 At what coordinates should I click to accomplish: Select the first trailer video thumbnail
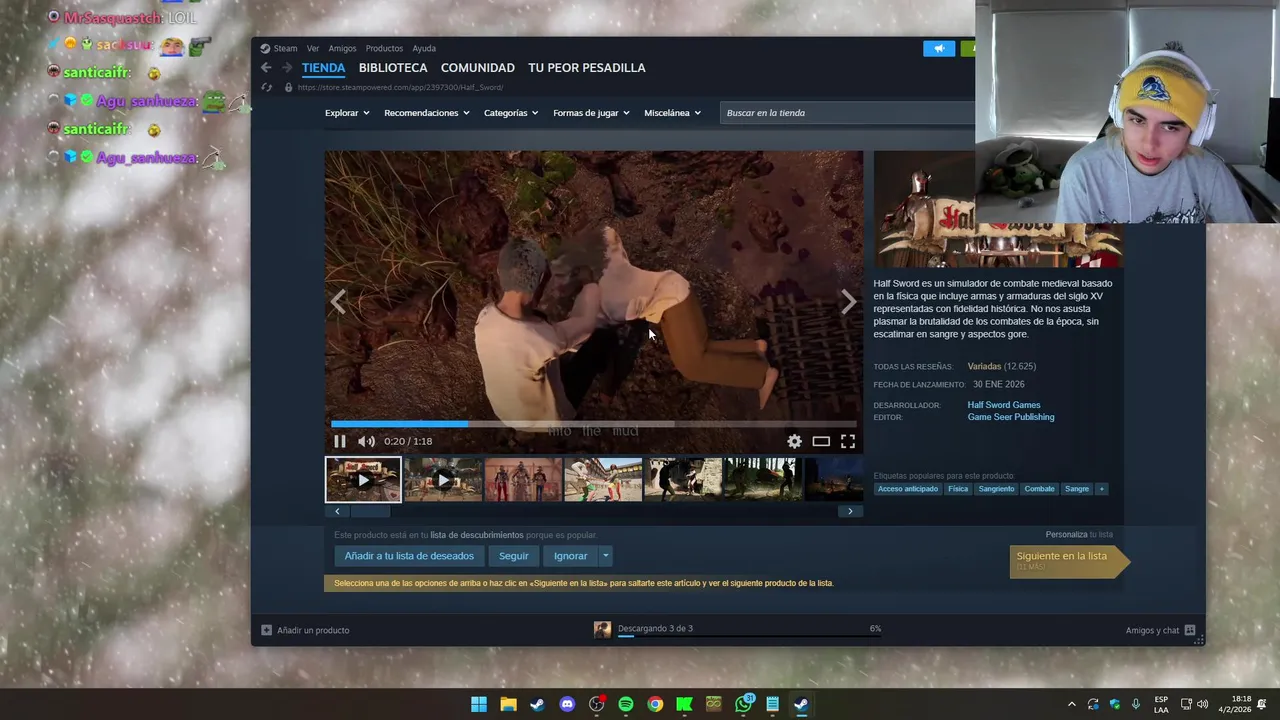(x=363, y=480)
